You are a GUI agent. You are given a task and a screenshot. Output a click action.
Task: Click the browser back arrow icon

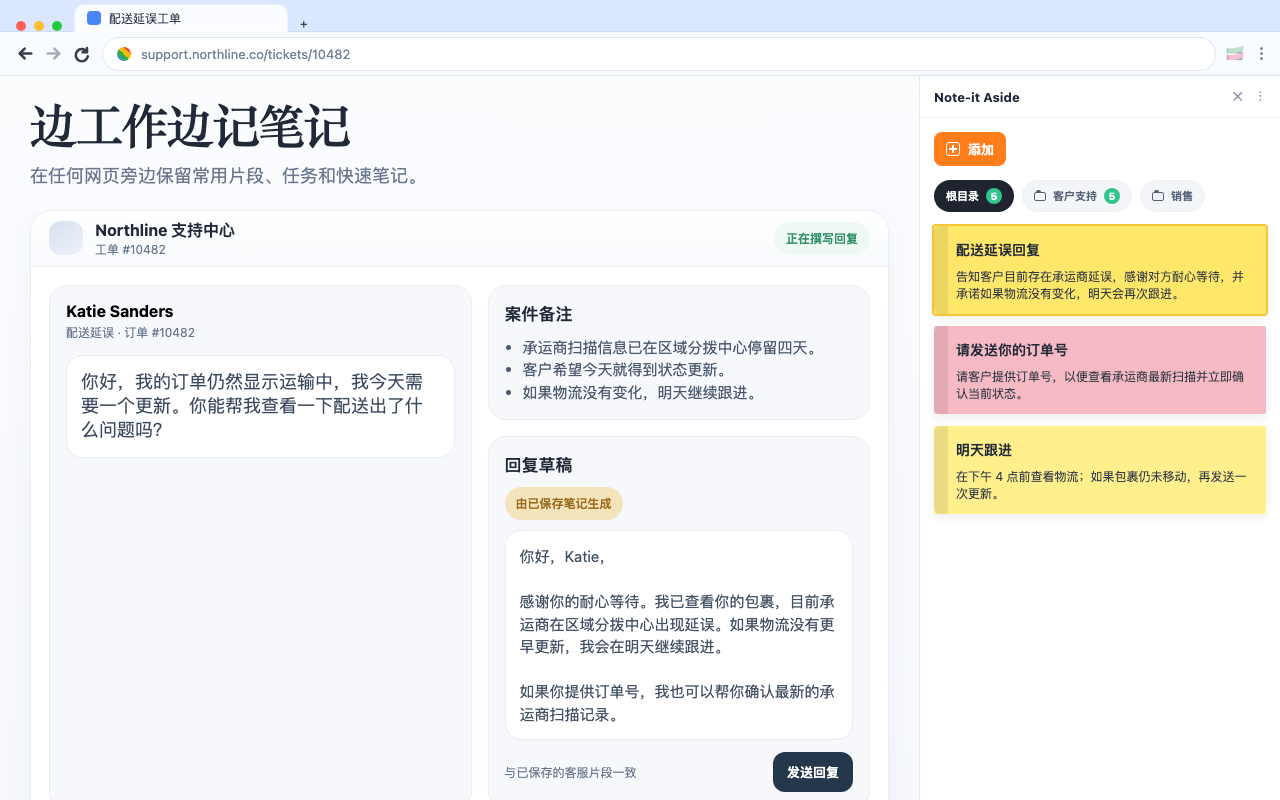point(25,54)
